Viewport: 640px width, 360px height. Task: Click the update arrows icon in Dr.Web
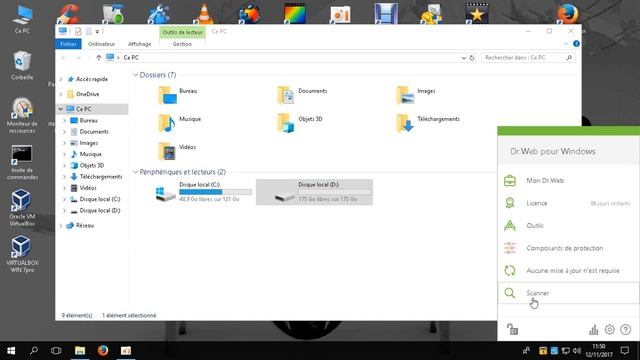[510, 270]
